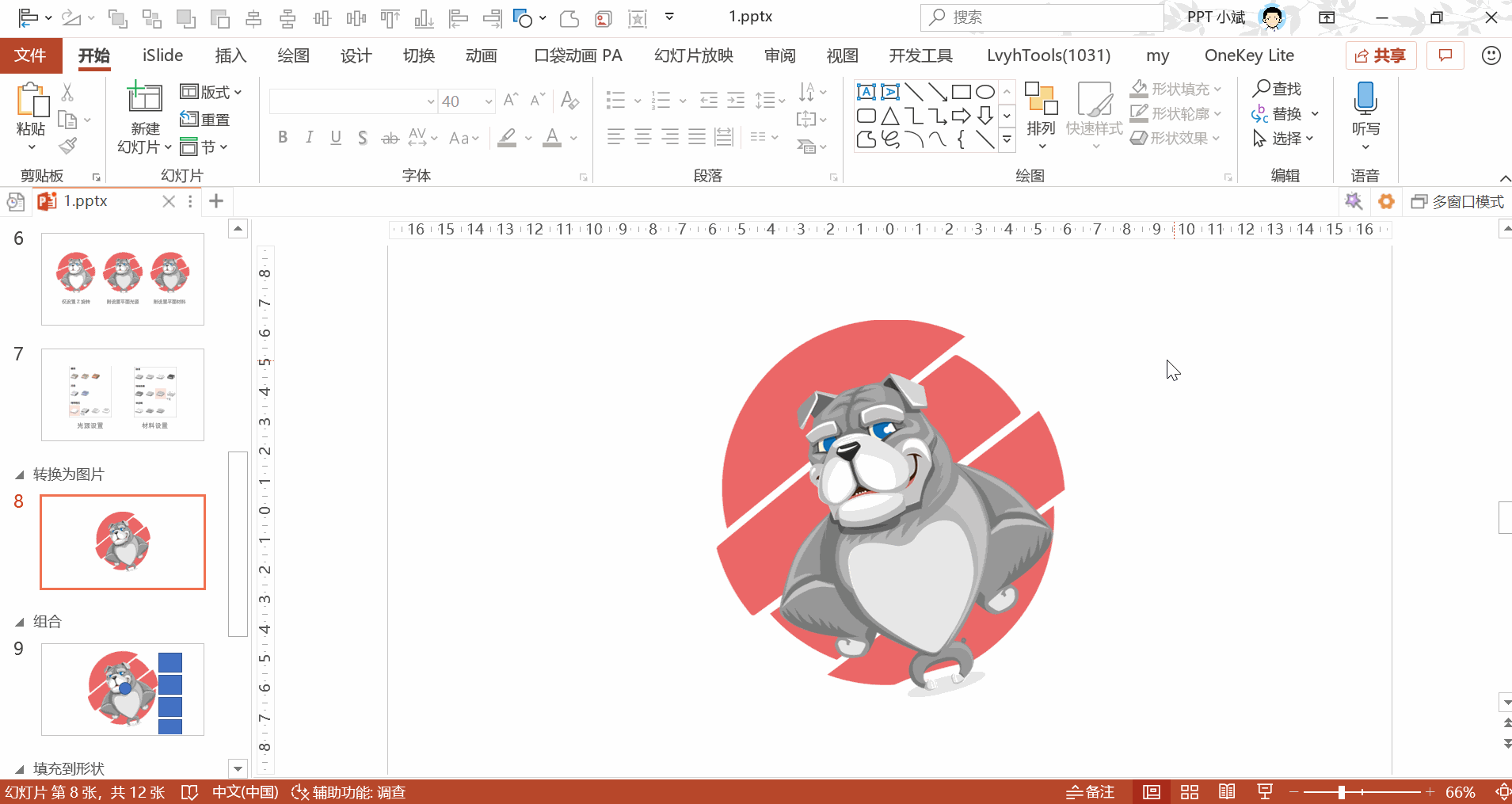This screenshot has width=1512, height=804.
Task: Start Slide Show from status bar icon
Action: 1265,792
